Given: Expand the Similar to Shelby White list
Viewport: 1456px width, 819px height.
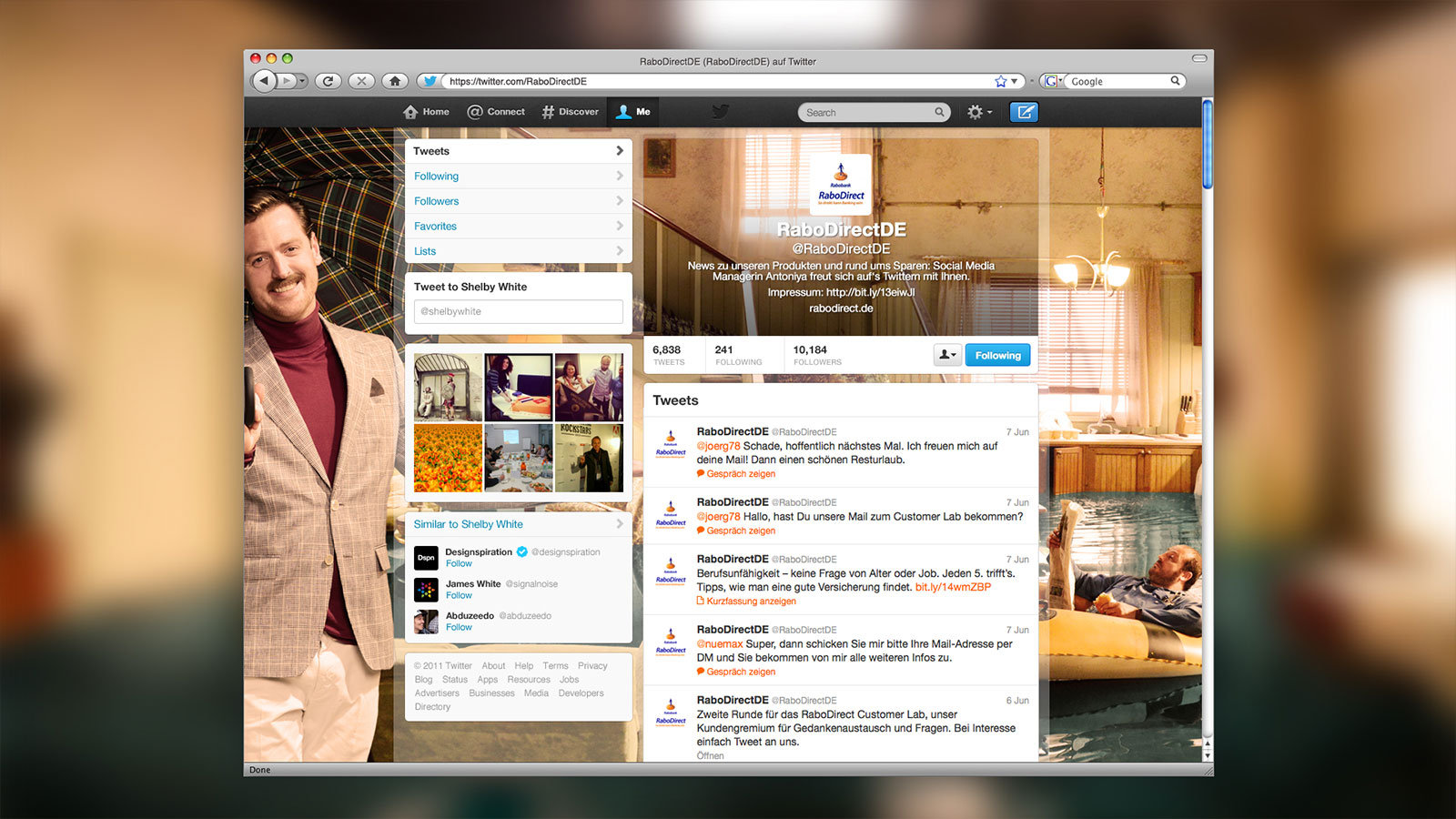Looking at the screenshot, I should (x=620, y=524).
